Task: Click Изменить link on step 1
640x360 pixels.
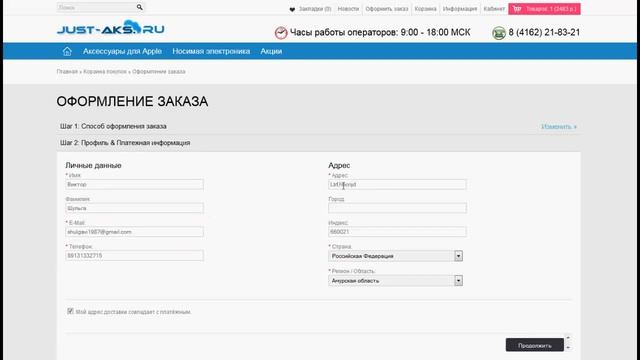Action: (559, 127)
